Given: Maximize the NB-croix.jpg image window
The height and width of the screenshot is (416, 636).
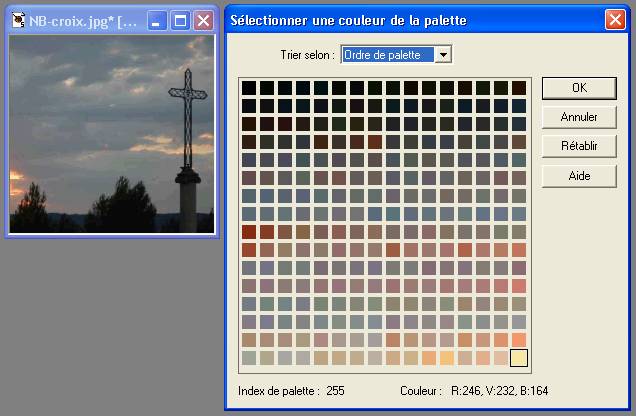Looking at the screenshot, I should point(180,20).
